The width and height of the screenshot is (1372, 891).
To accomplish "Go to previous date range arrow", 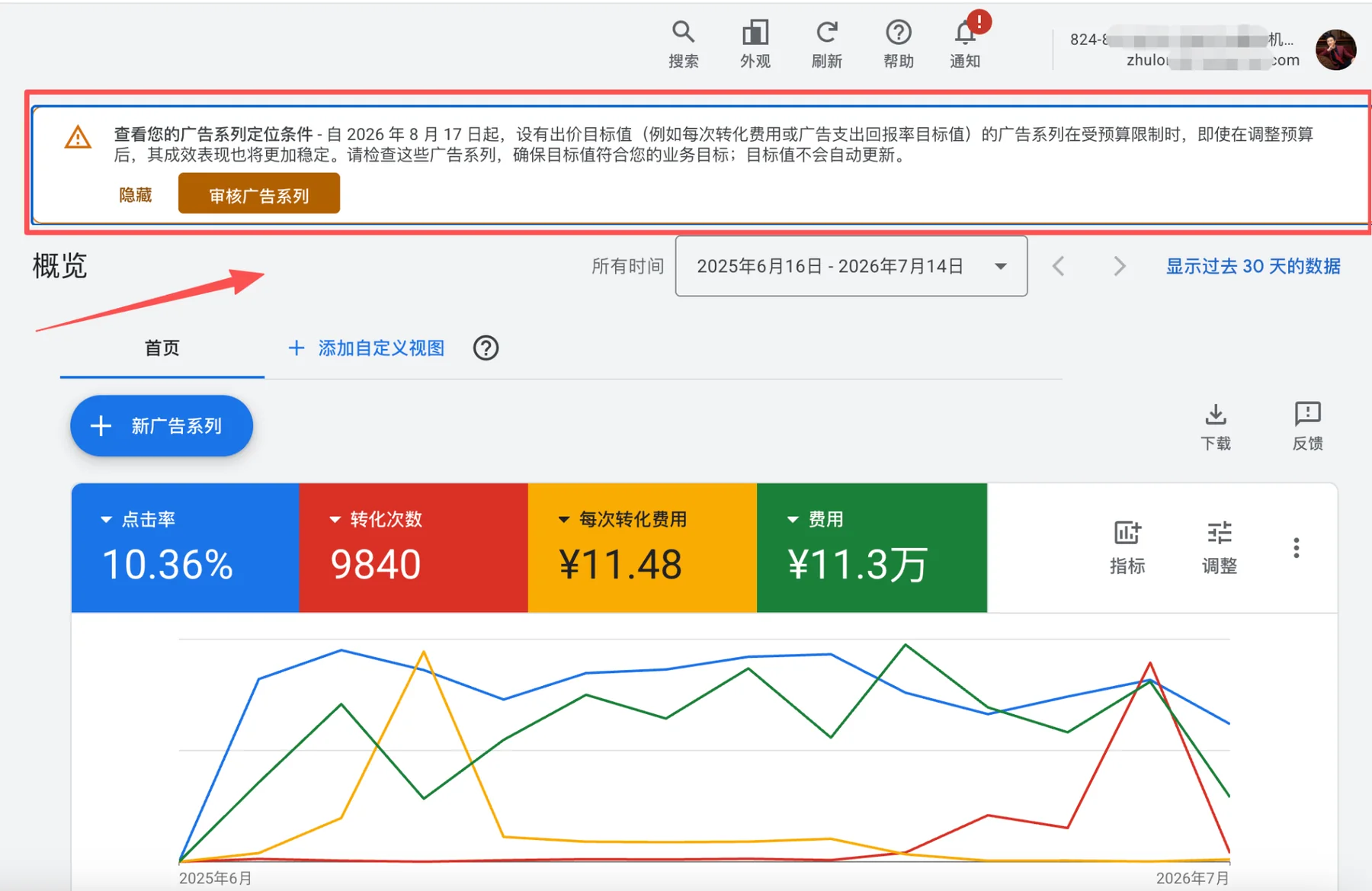I will click(1058, 266).
